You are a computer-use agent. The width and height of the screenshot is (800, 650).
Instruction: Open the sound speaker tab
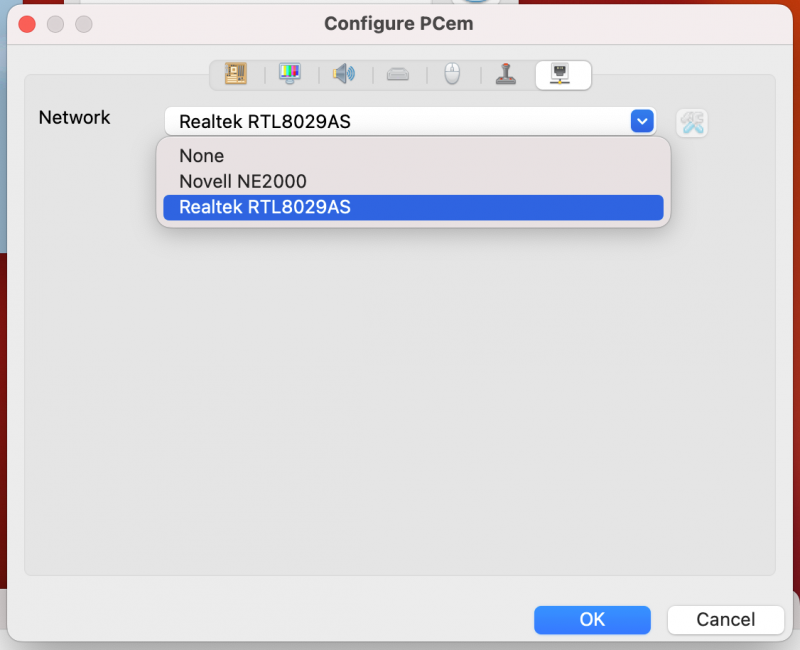coord(344,74)
